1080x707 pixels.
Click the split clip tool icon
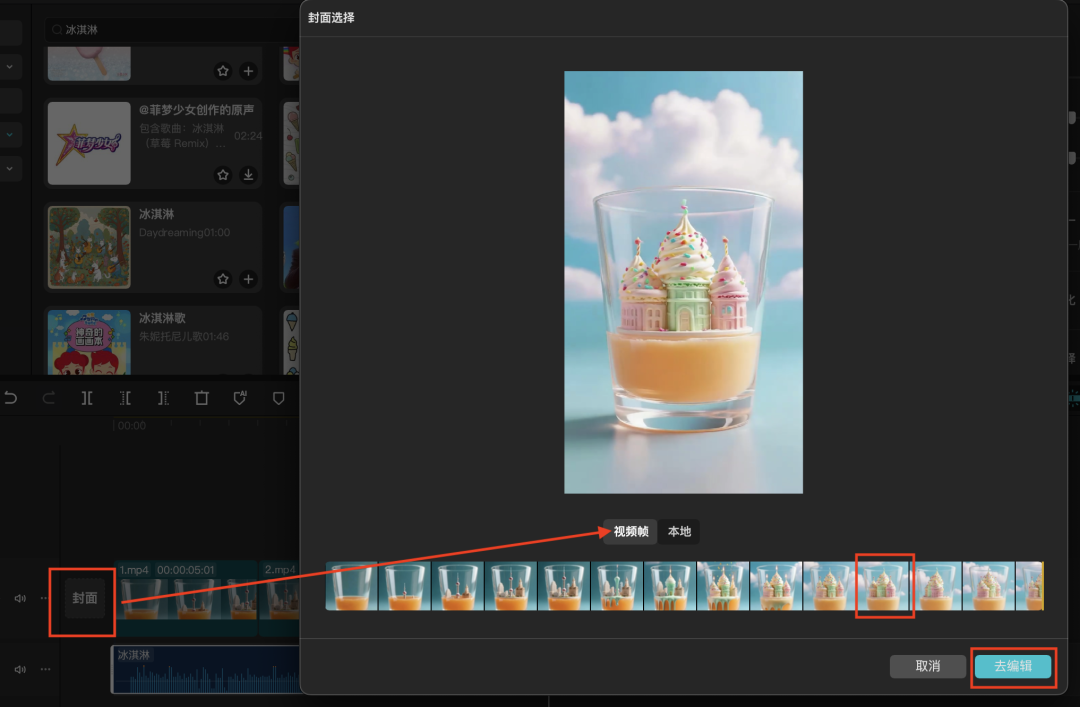click(87, 398)
